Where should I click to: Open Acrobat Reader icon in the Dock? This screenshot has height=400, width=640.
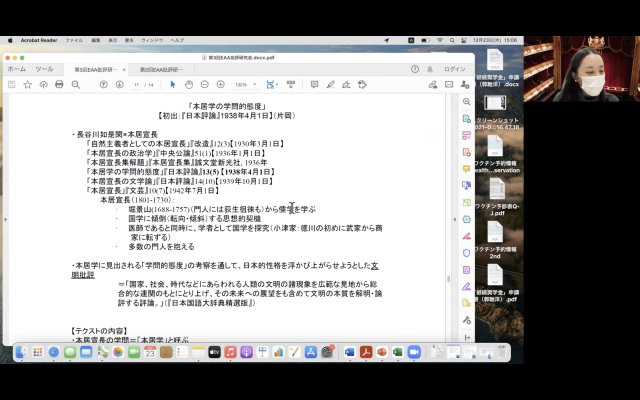click(366, 352)
